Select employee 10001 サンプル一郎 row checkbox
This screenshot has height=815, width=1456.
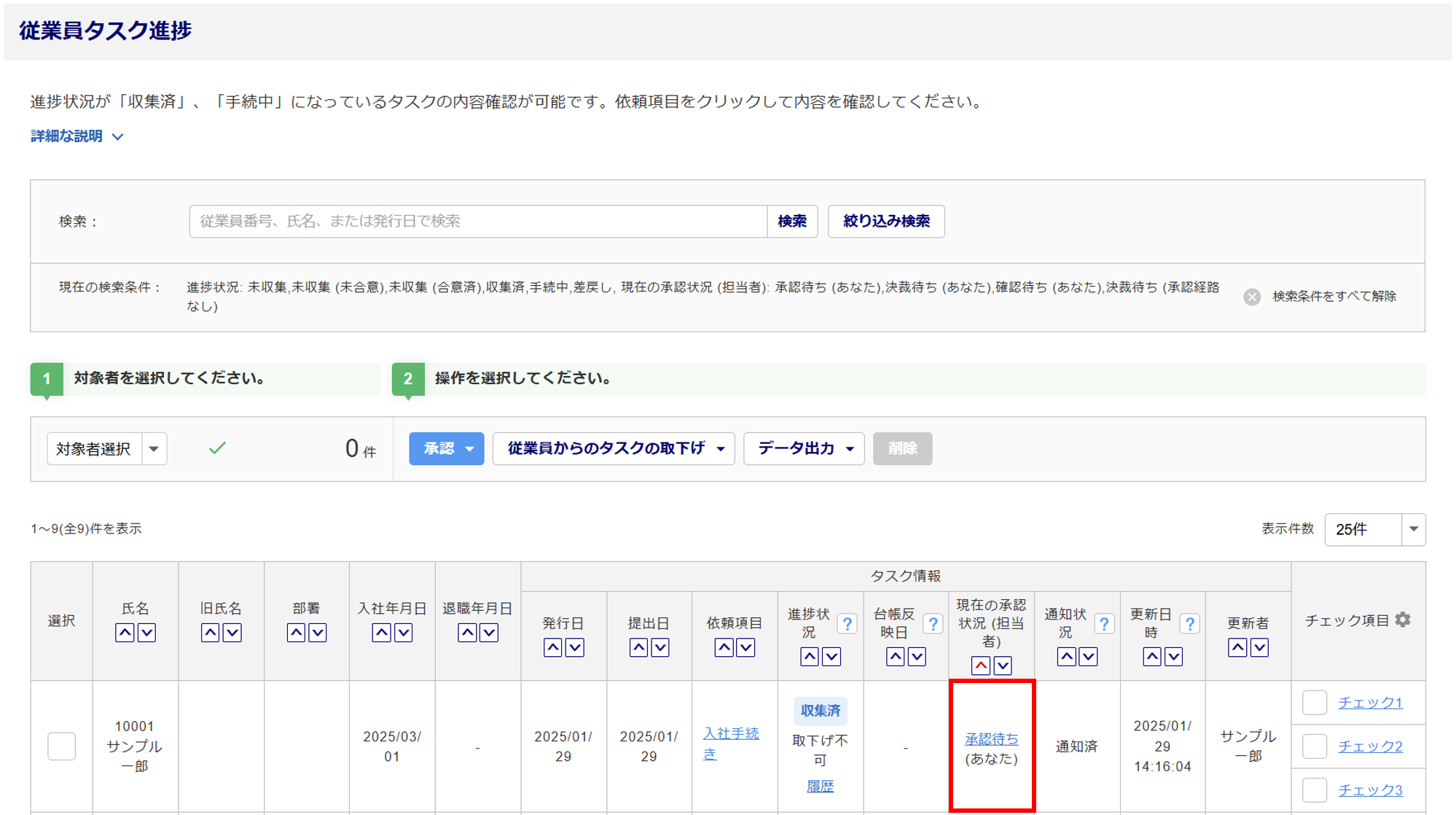pos(62,746)
